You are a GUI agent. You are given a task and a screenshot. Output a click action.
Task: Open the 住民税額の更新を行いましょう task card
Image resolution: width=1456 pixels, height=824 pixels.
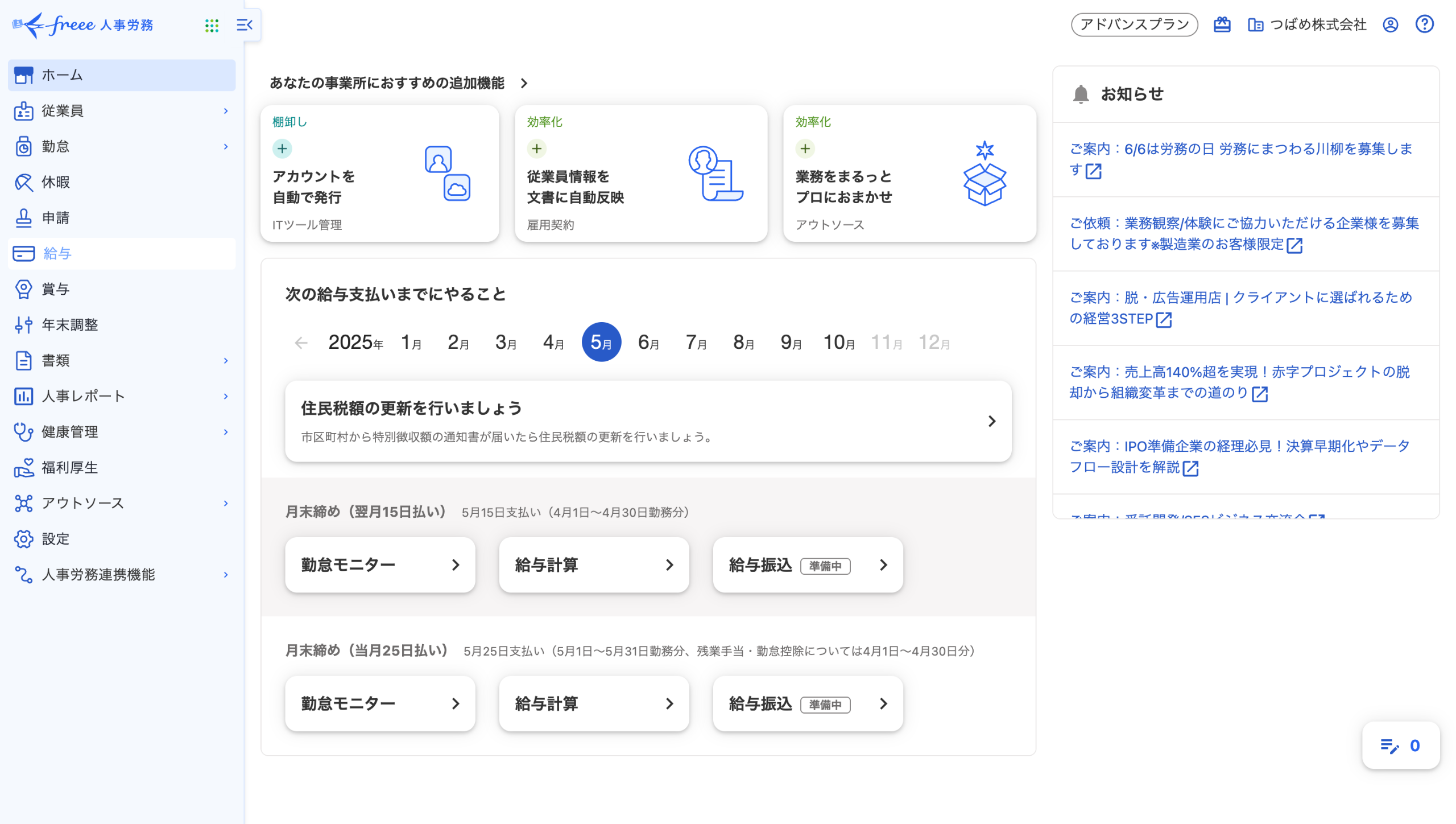coord(648,421)
